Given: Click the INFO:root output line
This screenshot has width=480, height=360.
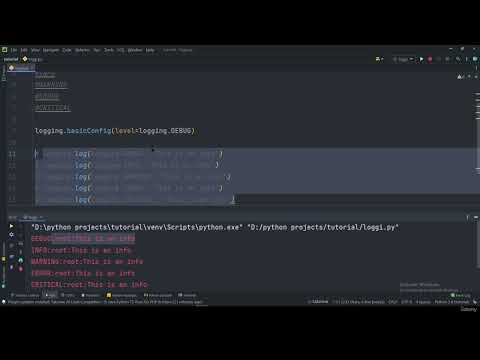Looking at the screenshot, I should coord(81,250).
